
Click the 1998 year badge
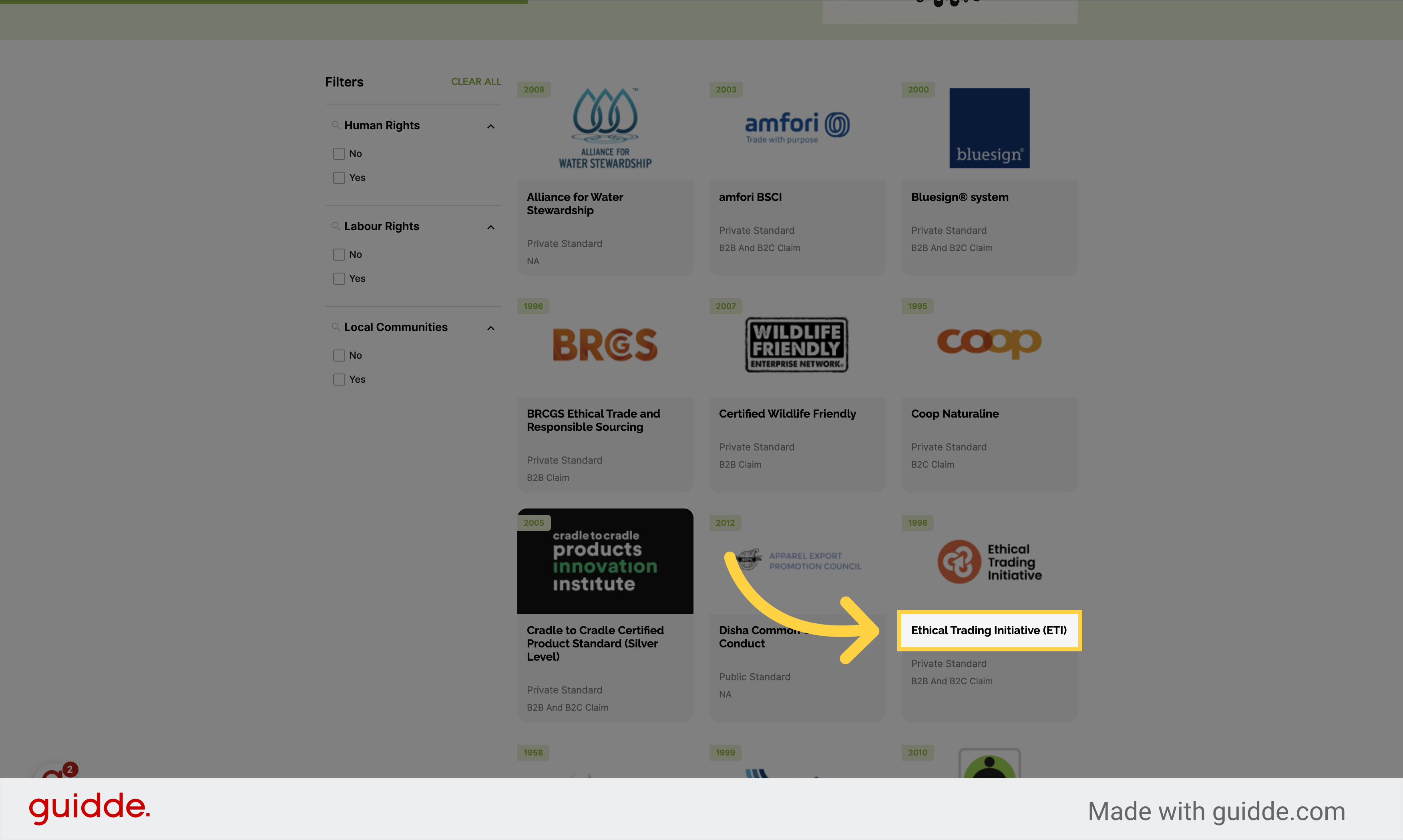(x=917, y=522)
